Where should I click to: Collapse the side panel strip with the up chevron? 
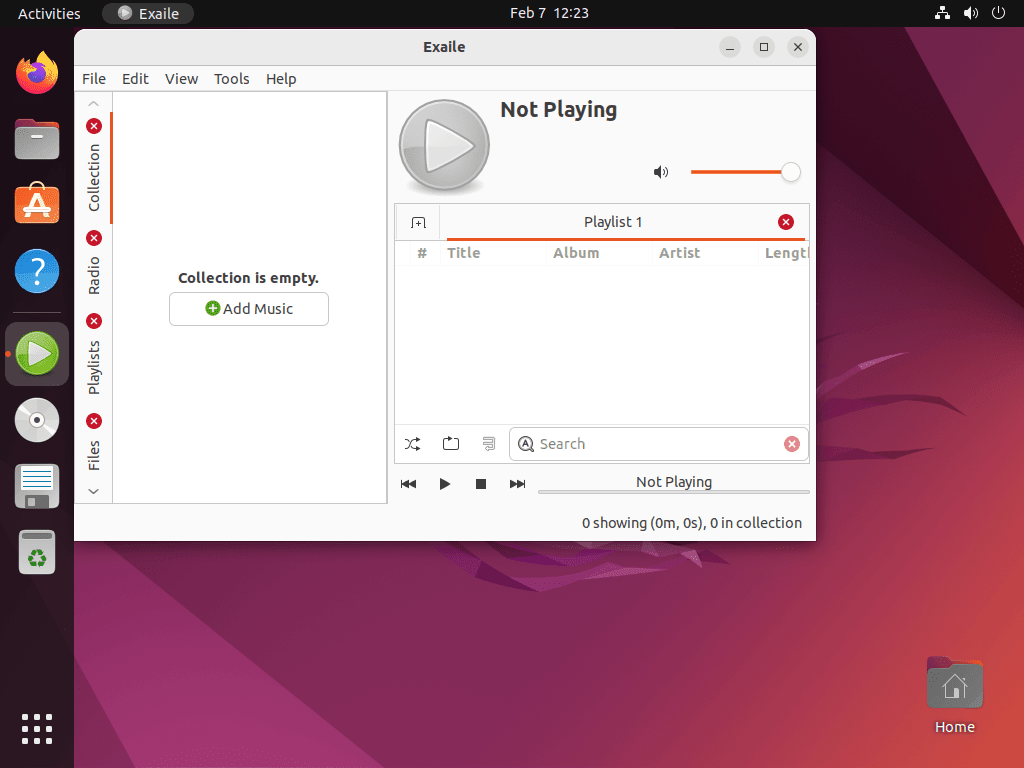(x=93, y=101)
